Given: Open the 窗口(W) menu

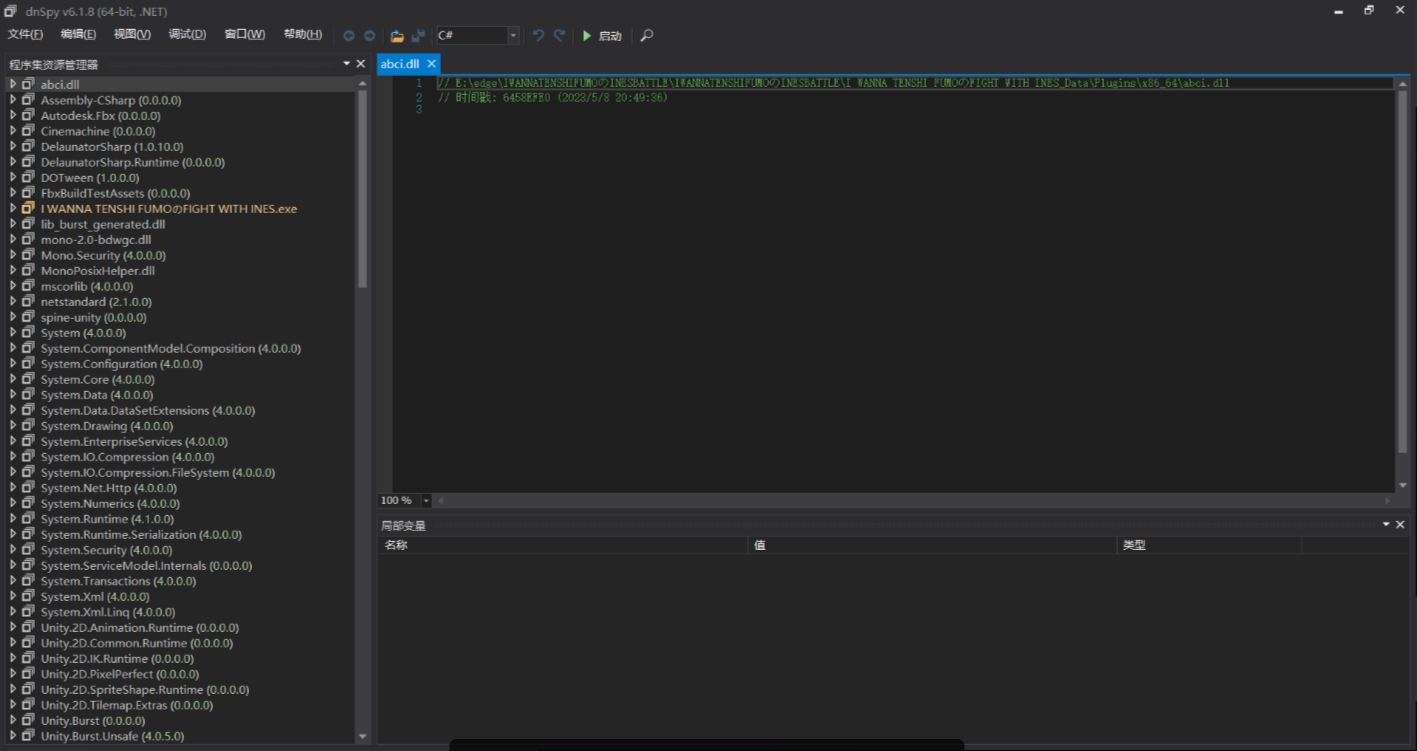Looking at the screenshot, I should point(244,35).
